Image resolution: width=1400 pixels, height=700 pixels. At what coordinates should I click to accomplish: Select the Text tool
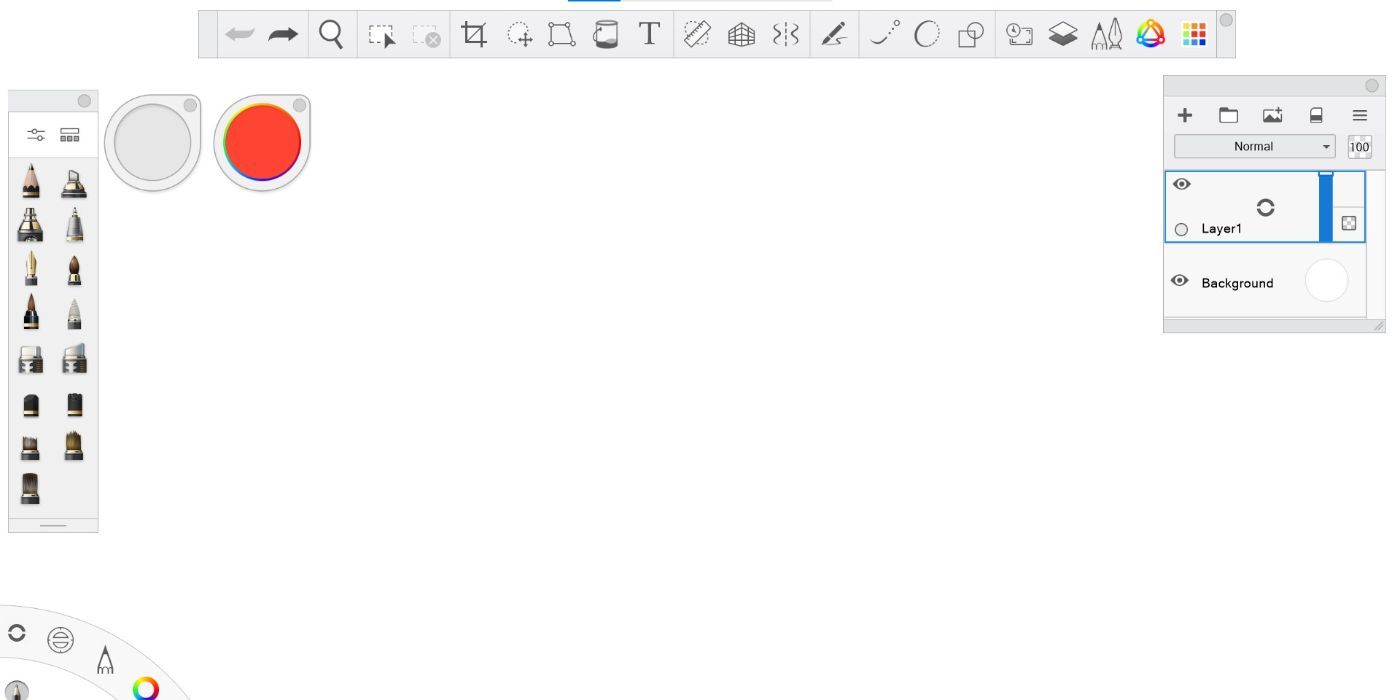pyautogui.click(x=648, y=33)
